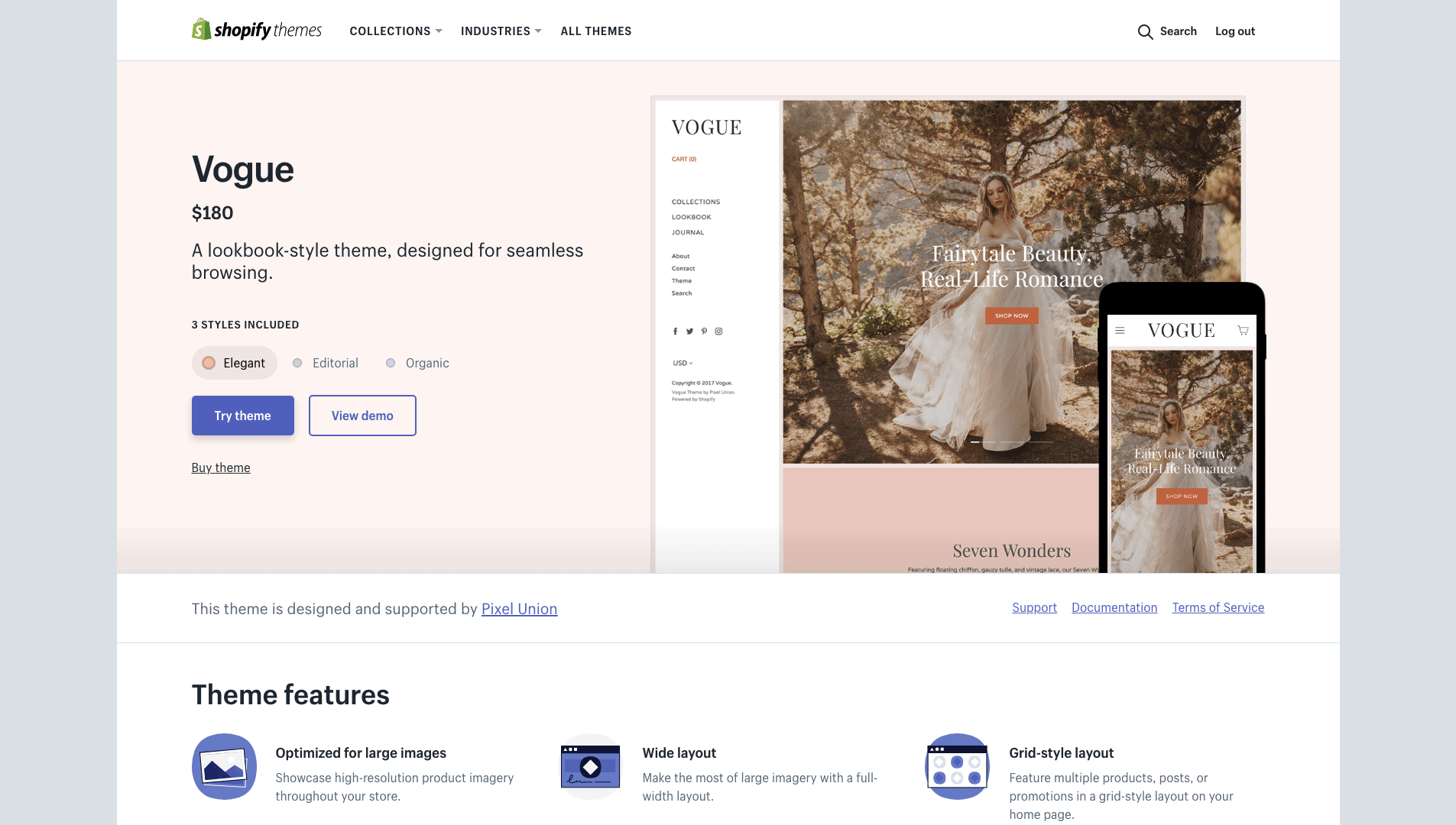
Task: Open the Terms of Service link
Action: 1218,607
